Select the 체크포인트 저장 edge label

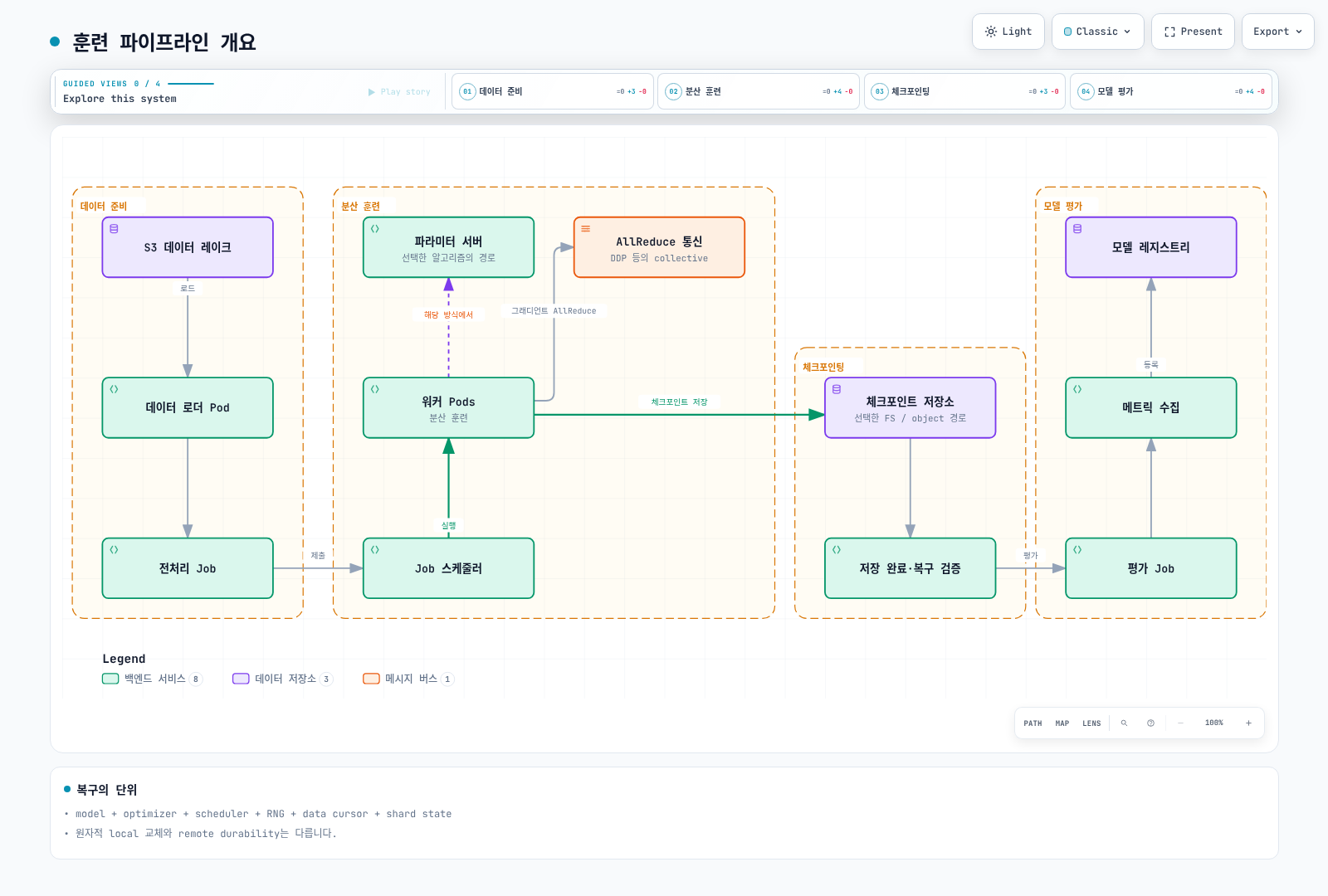[x=679, y=402]
